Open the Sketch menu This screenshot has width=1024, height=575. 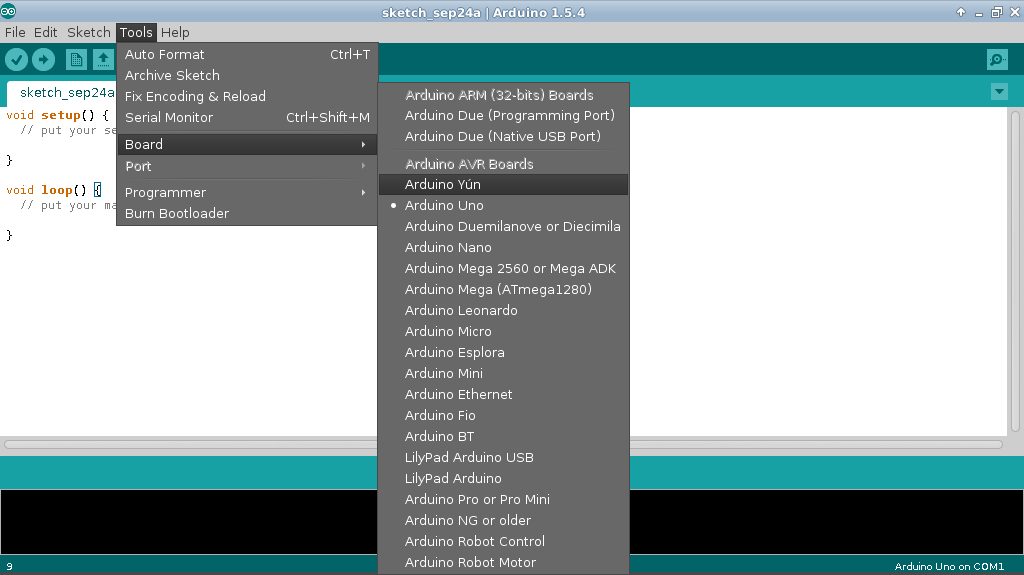click(x=89, y=32)
